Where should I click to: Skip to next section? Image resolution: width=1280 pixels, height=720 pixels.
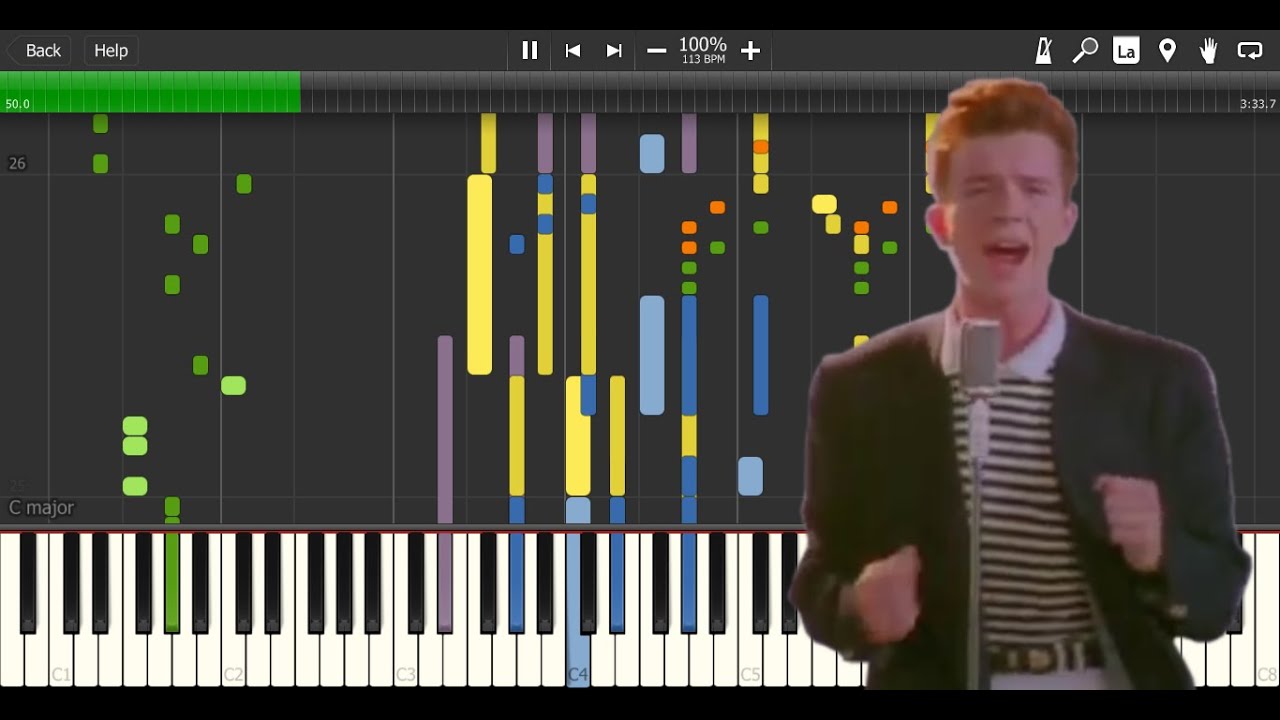coord(614,50)
